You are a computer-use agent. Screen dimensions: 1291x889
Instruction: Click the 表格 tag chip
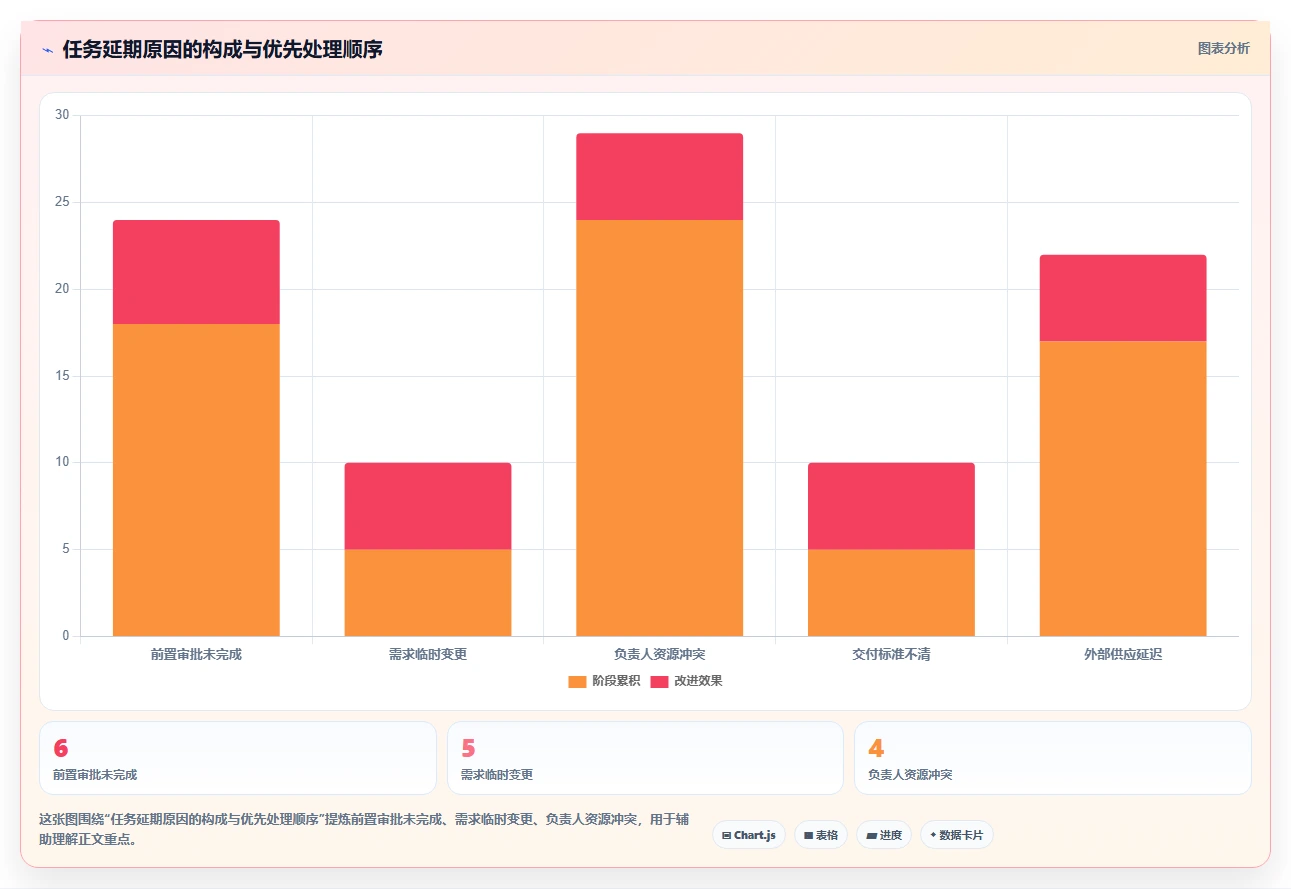pos(821,835)
